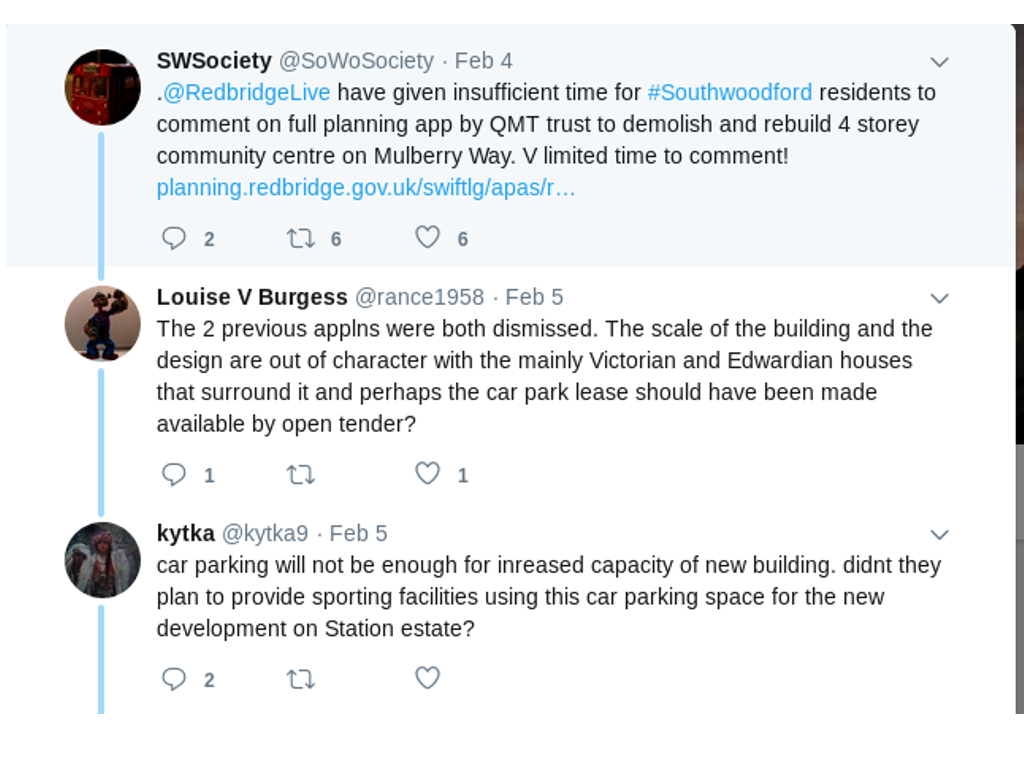
Task: Expand options menu on Louise's tweet
Action: pyautogui.click(x=939, y=298)
